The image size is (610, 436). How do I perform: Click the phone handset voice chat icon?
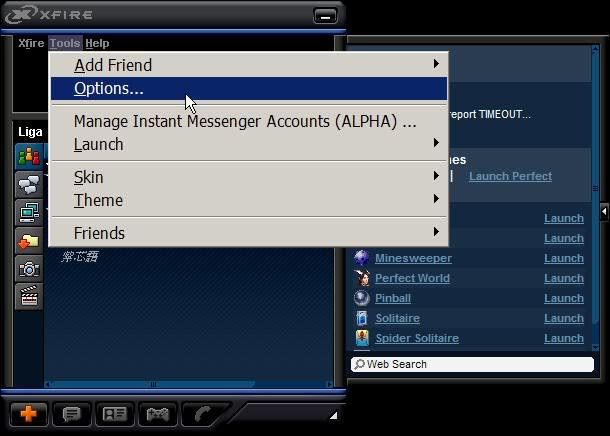point(203,413)
